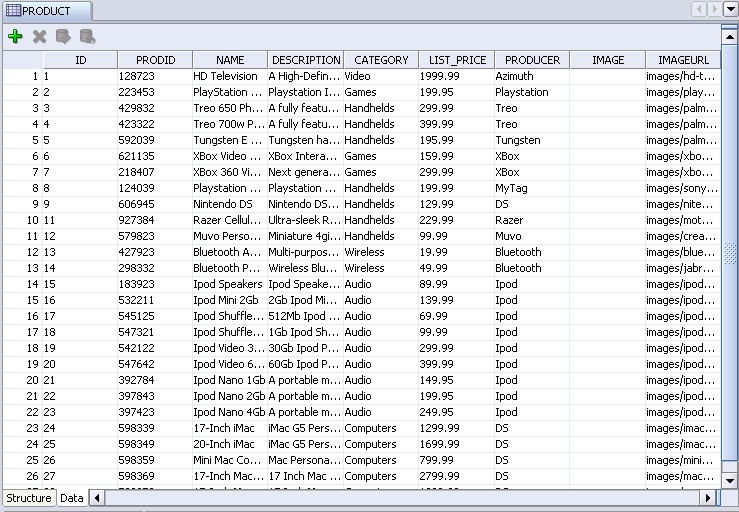
Task: Click the 547321 PRODID cell
Action: 155,332
